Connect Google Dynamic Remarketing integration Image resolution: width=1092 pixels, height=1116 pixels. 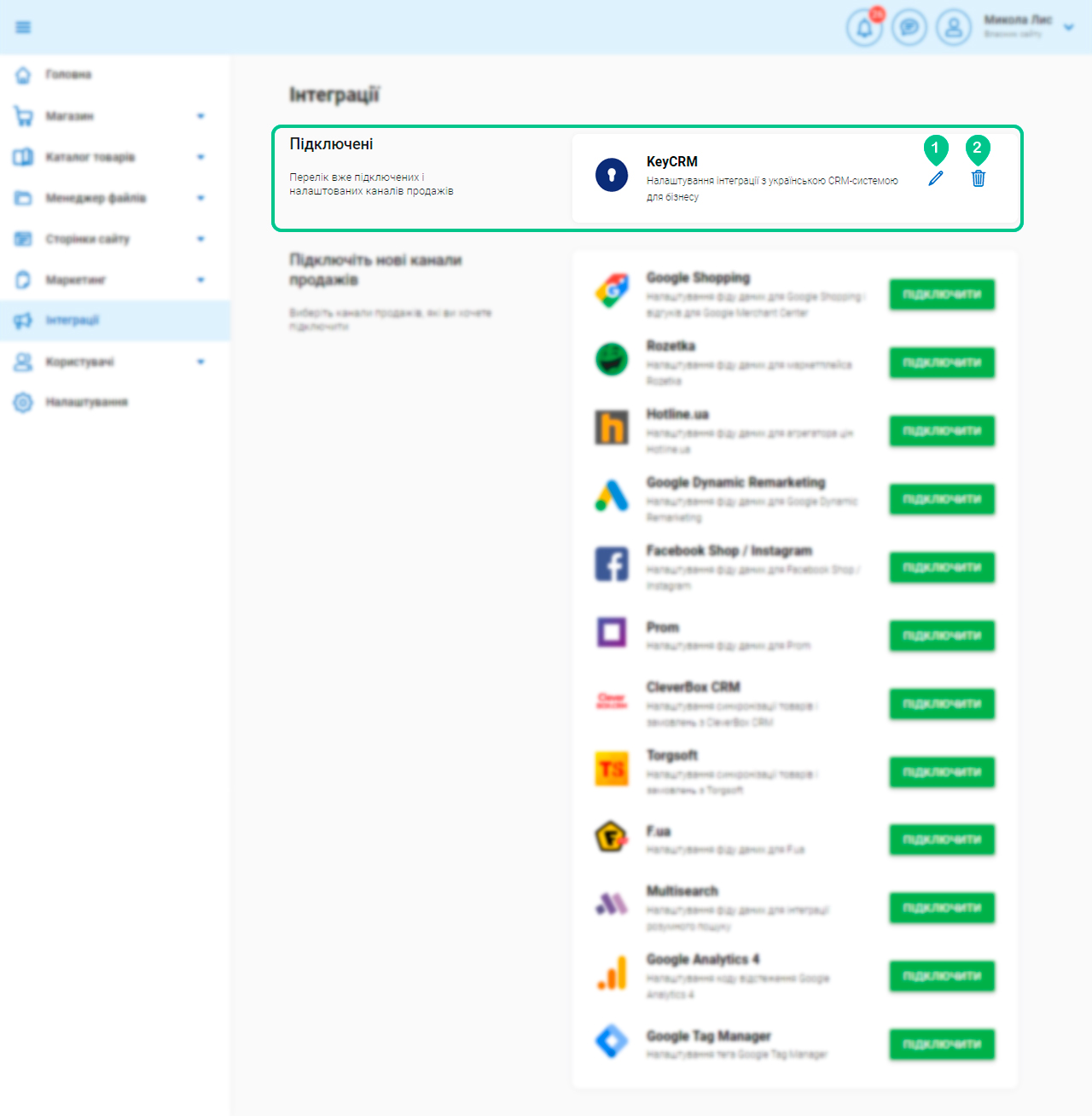coord(942,499)
